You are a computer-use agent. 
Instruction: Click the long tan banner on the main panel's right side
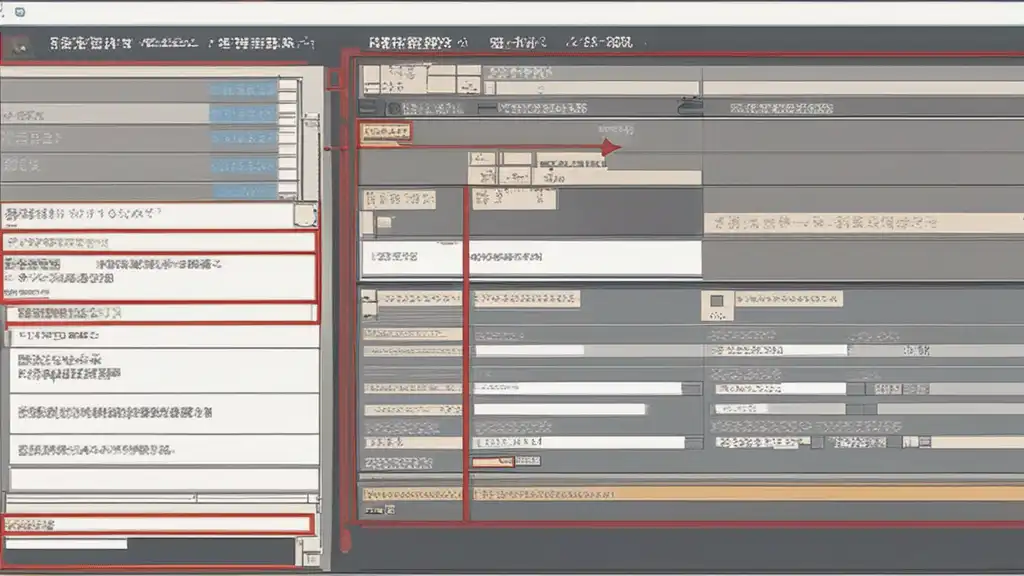click(863, 223)
